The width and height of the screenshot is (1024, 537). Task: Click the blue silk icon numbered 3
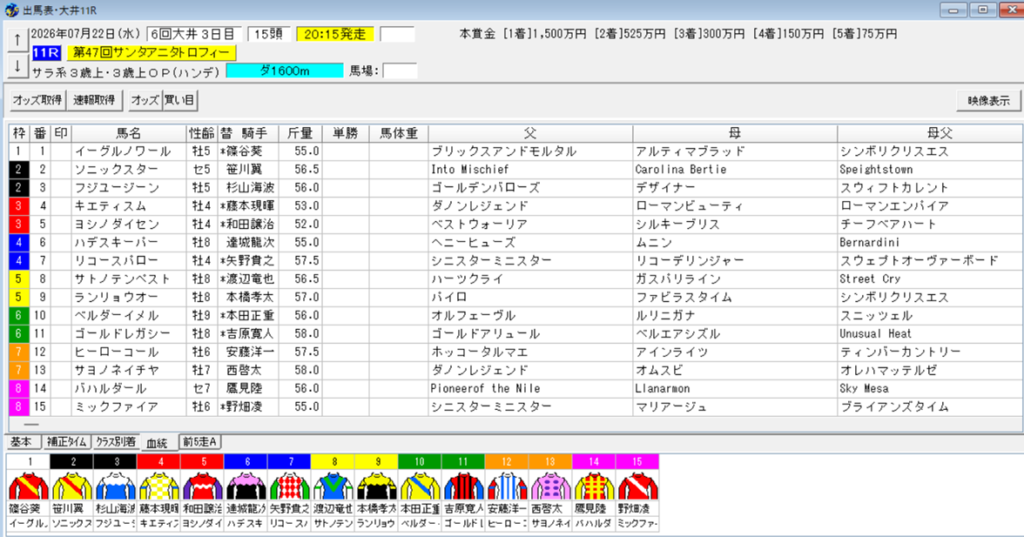[x=116, y=486]
